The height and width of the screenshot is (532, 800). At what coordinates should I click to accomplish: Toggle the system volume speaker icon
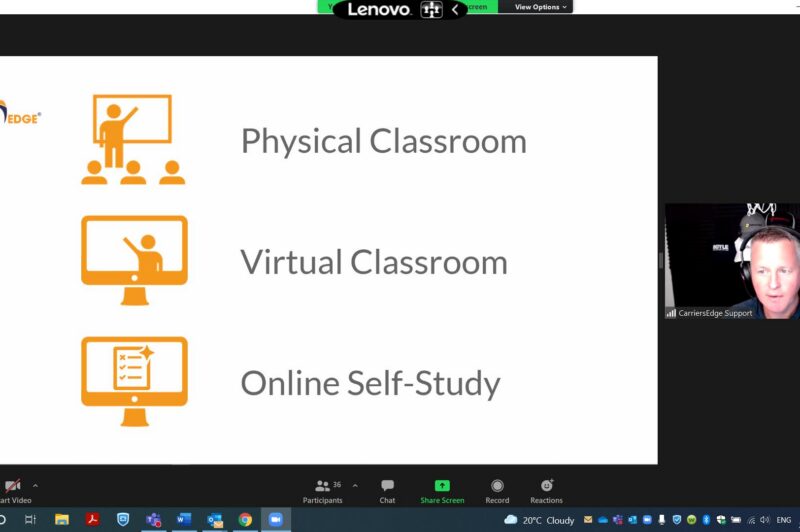(765, 520)
